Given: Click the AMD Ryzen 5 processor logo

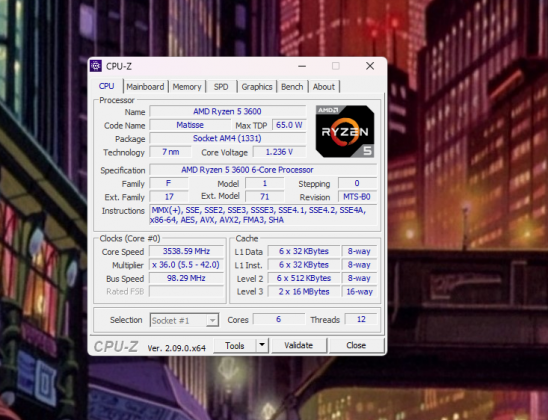Looking at the screenshot, I should pos(345,131).
